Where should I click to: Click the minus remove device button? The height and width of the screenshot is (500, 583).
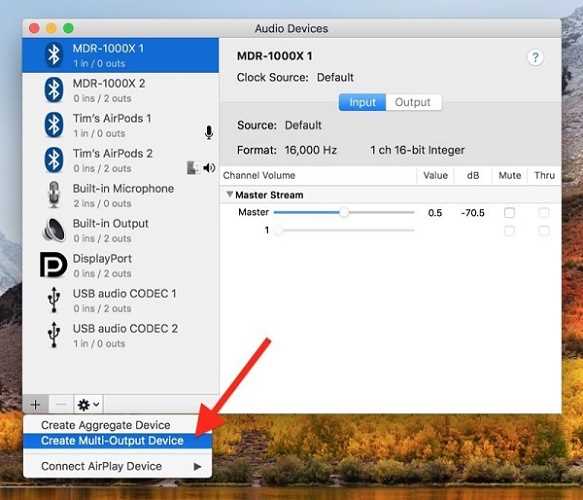coord(61,404)
